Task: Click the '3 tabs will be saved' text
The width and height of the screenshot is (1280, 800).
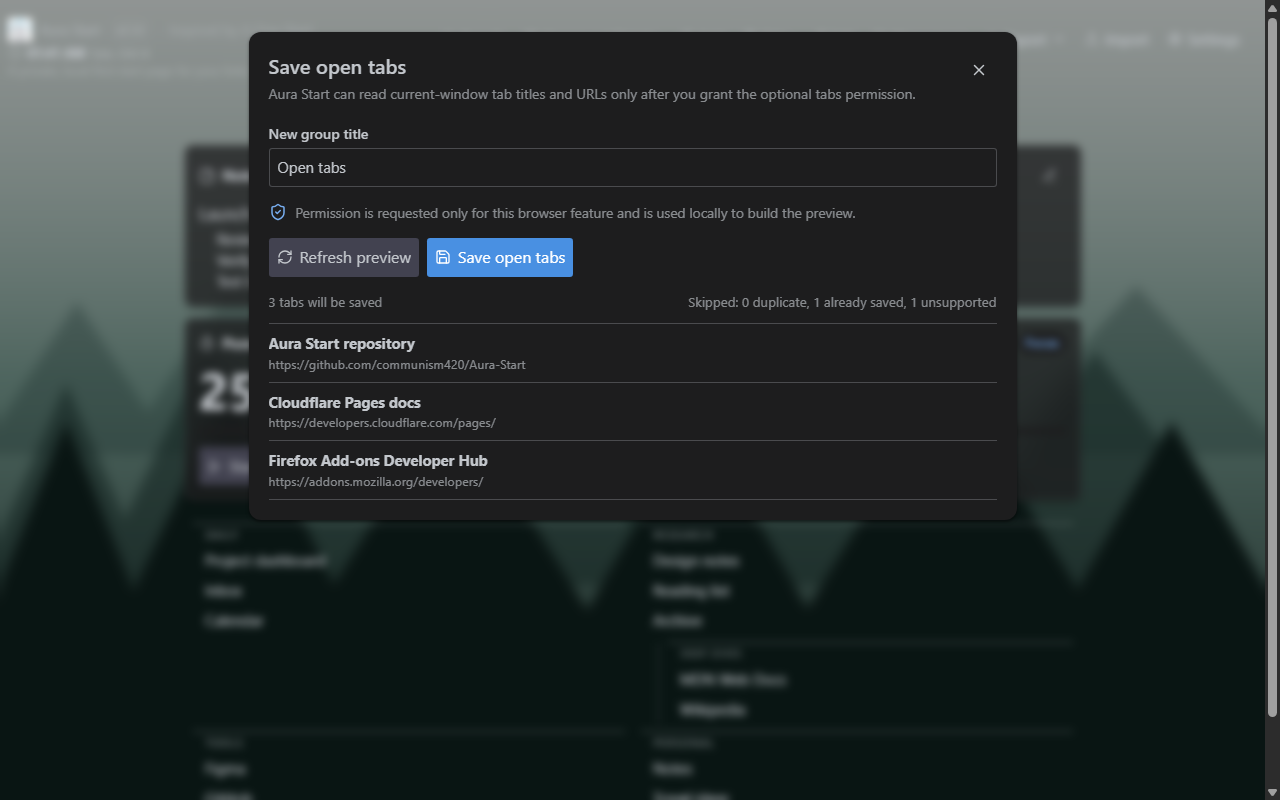Action: point(325,302)
